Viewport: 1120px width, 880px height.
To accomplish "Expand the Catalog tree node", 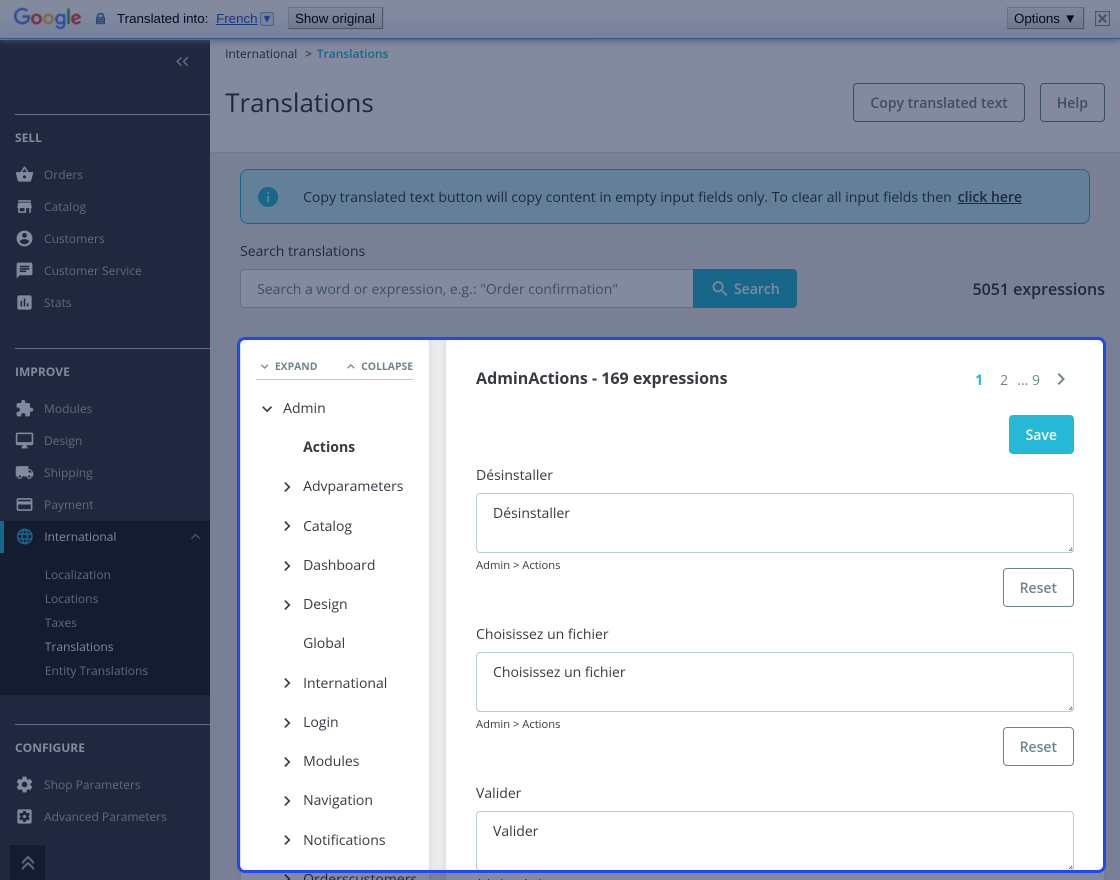I will point(287,526).
